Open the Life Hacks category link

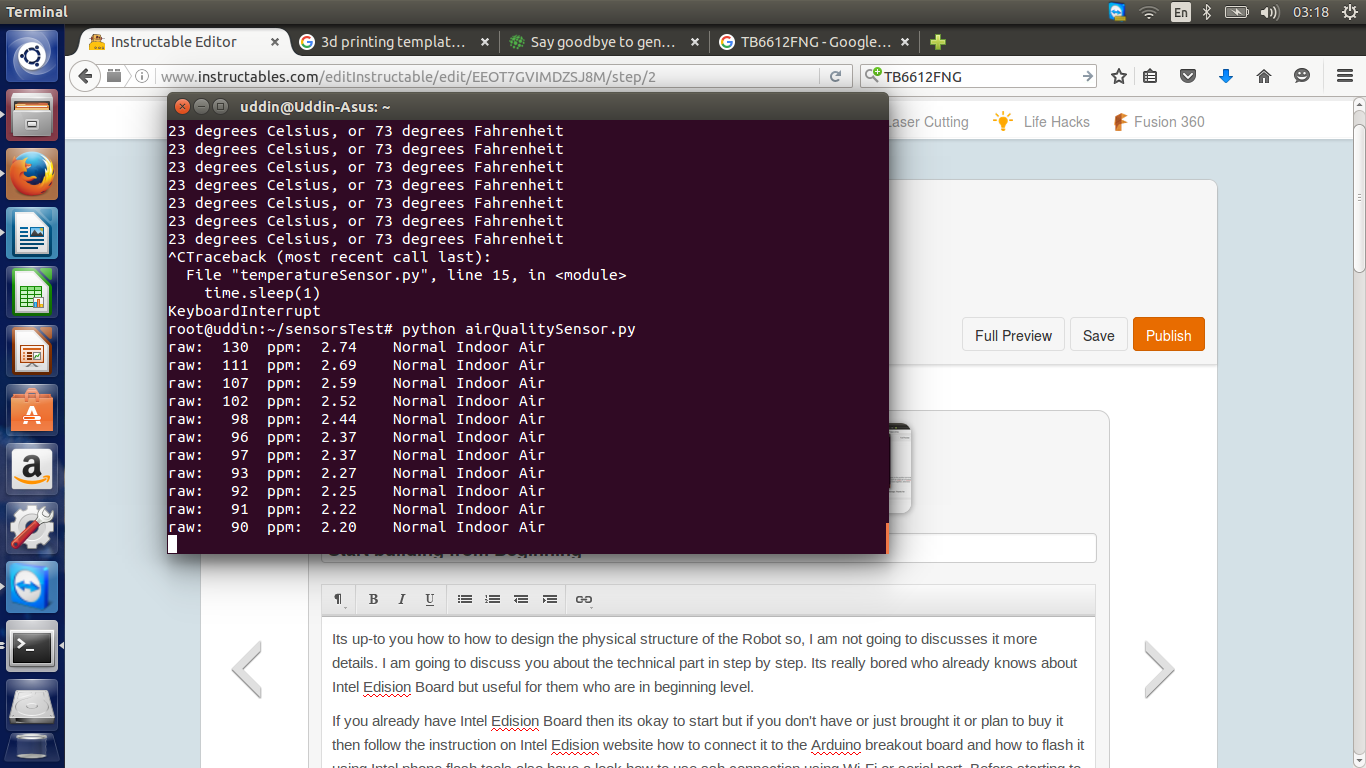(x=1041, y=122)
